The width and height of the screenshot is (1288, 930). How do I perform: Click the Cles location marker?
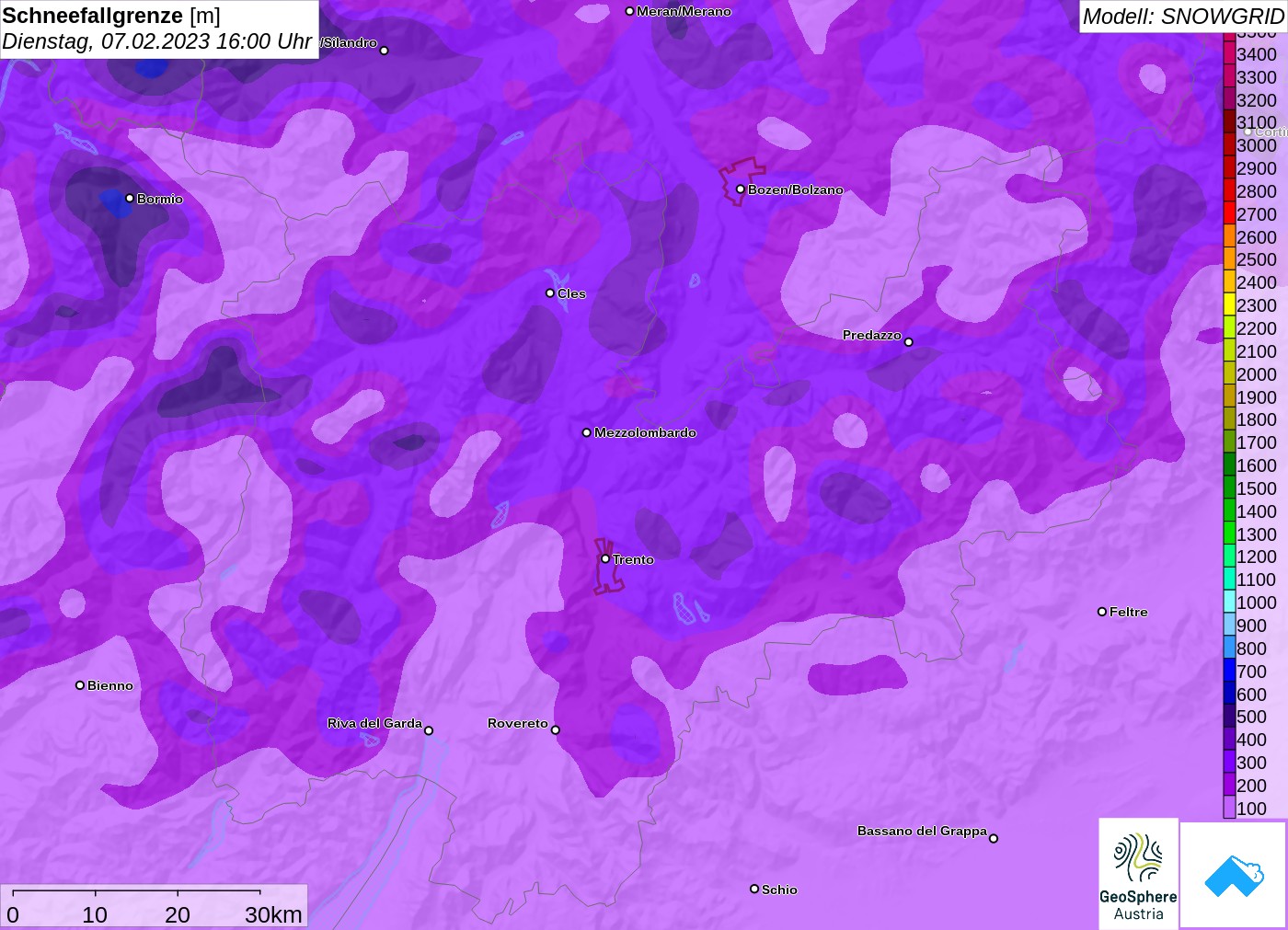tap(550, 293)
